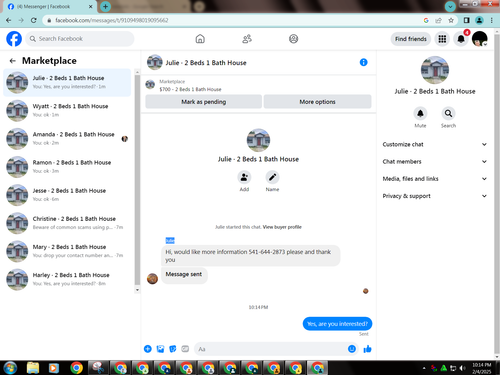The width and height of the screenshot is (500, 375).
Task: Open the $700 - 2 Beds 1 Bath House listing
Action: click(190, 89)
